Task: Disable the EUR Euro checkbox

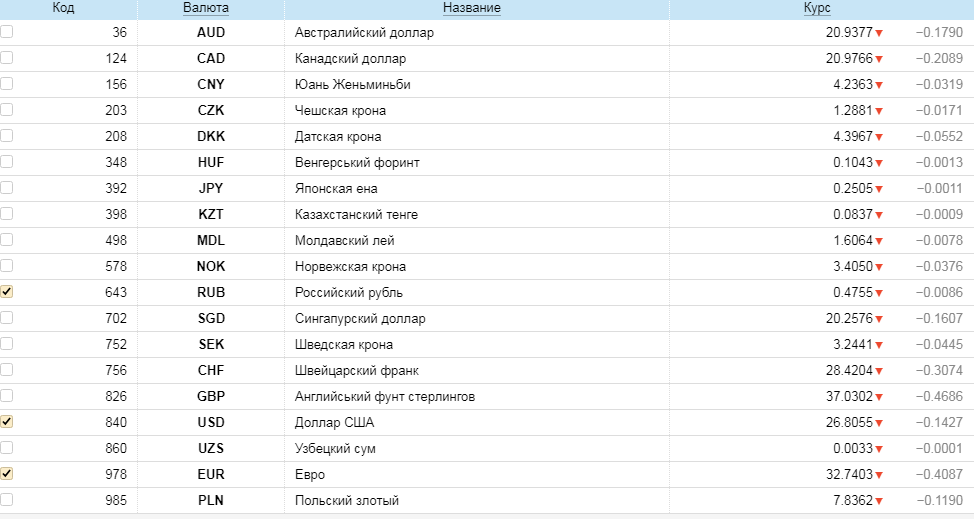Action: click(x=7, y=474)
